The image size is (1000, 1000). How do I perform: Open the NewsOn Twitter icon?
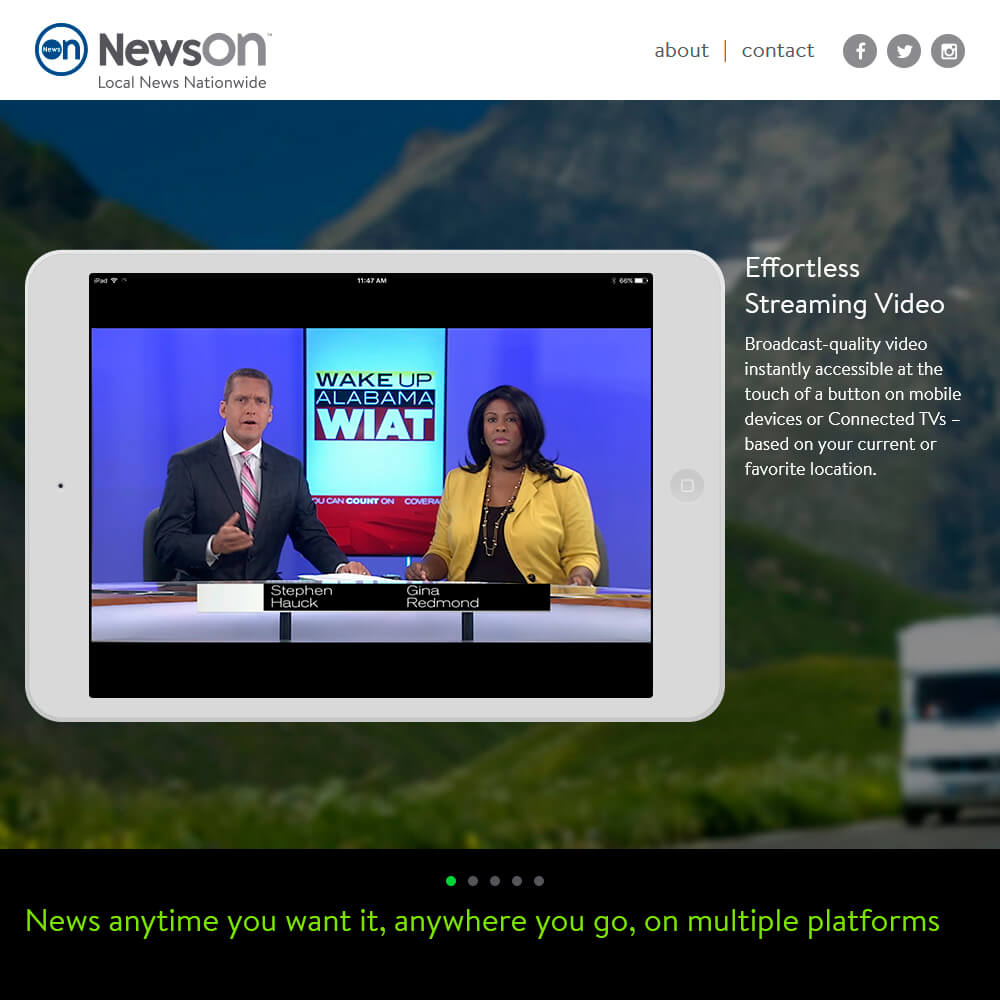(904, 51)
